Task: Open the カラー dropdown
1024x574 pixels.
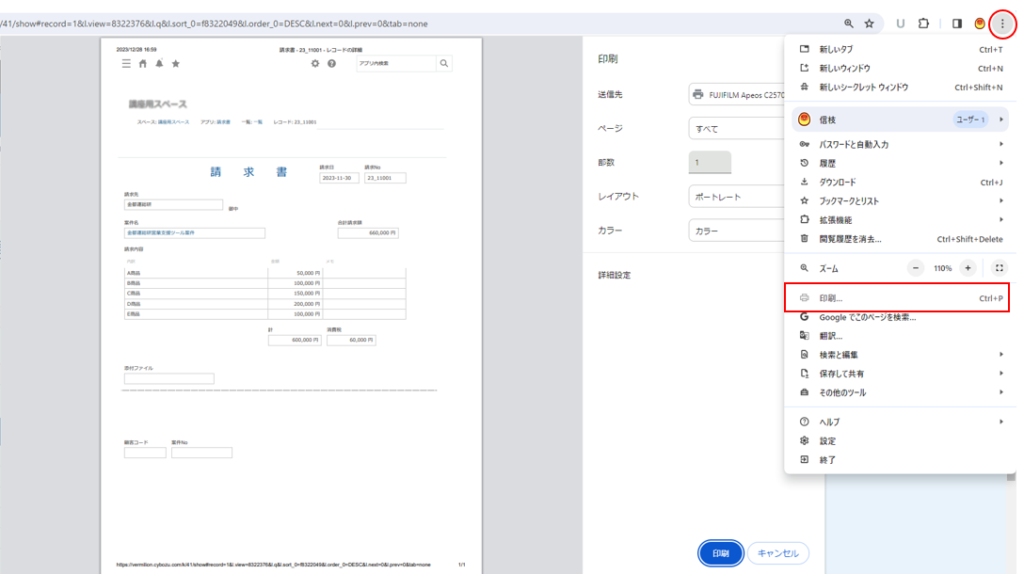Action: pos(736,231)
